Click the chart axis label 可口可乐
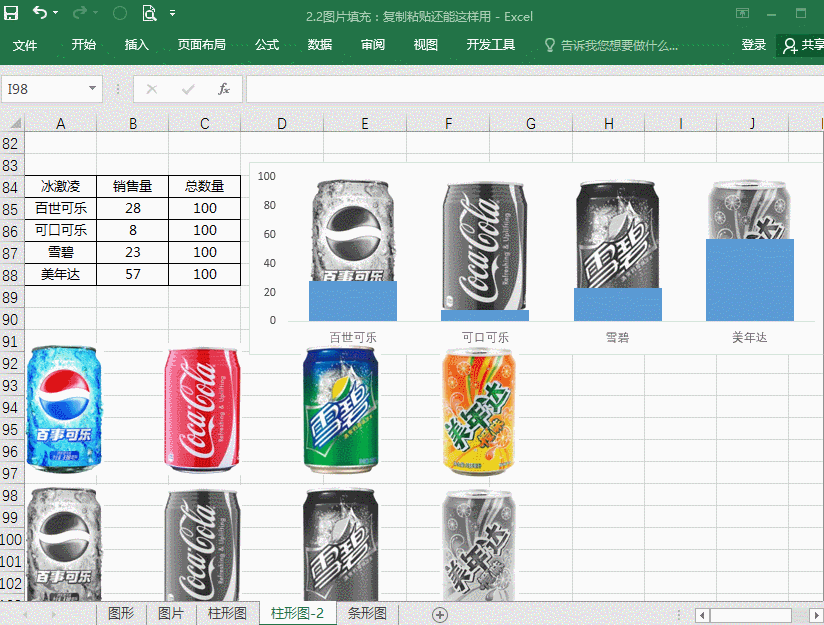824x625 pixels. (x=485, y=337)
